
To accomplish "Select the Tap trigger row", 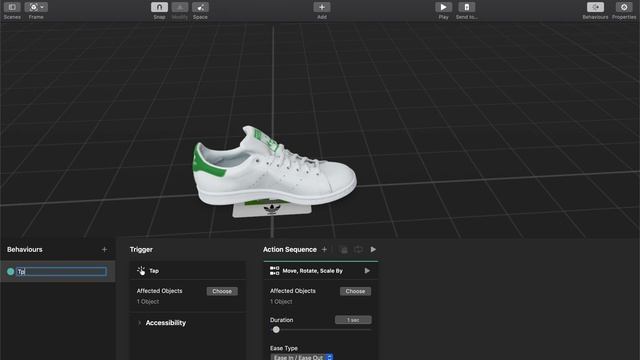I will (x=188, y=271).
